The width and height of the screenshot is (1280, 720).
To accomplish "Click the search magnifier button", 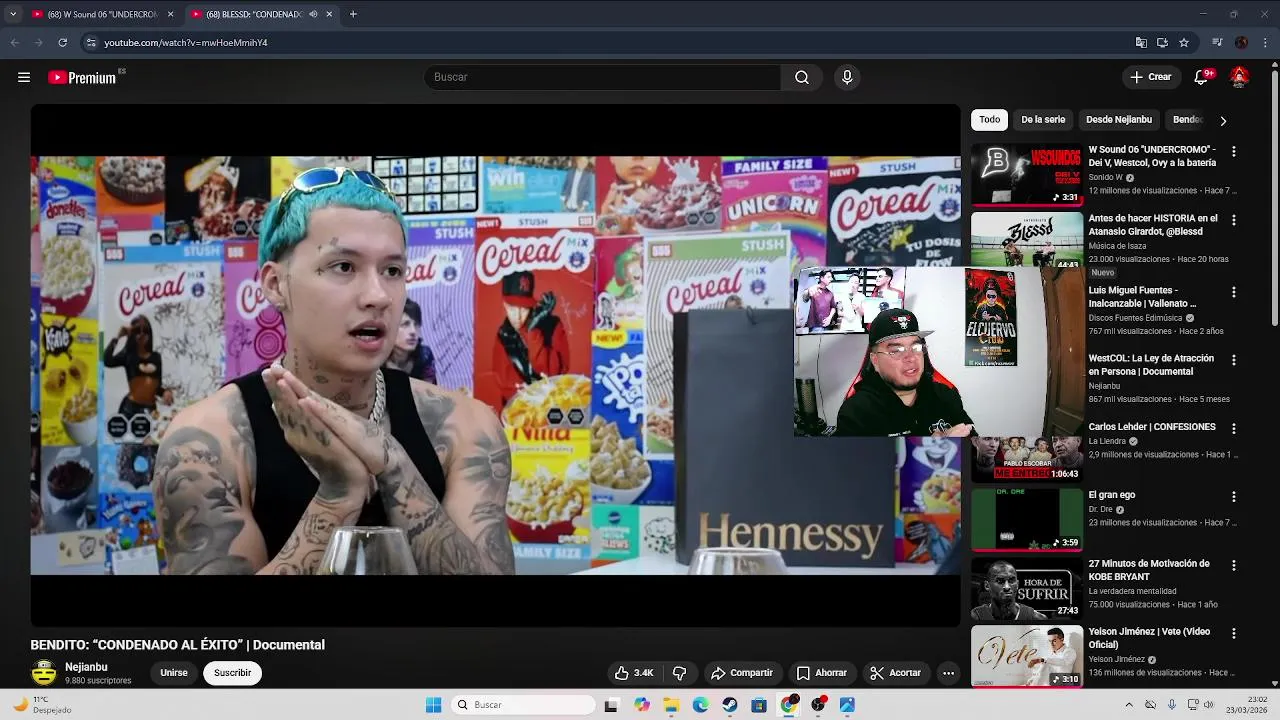I will [x=802, y=77].
